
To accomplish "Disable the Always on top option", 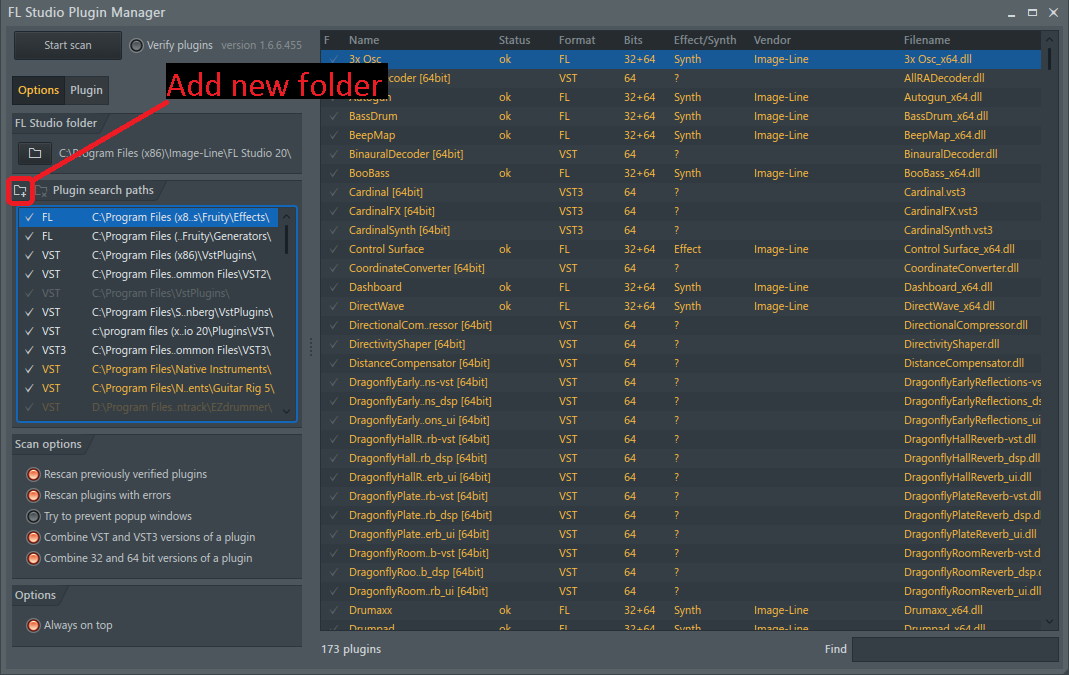I will coord(34,625).
